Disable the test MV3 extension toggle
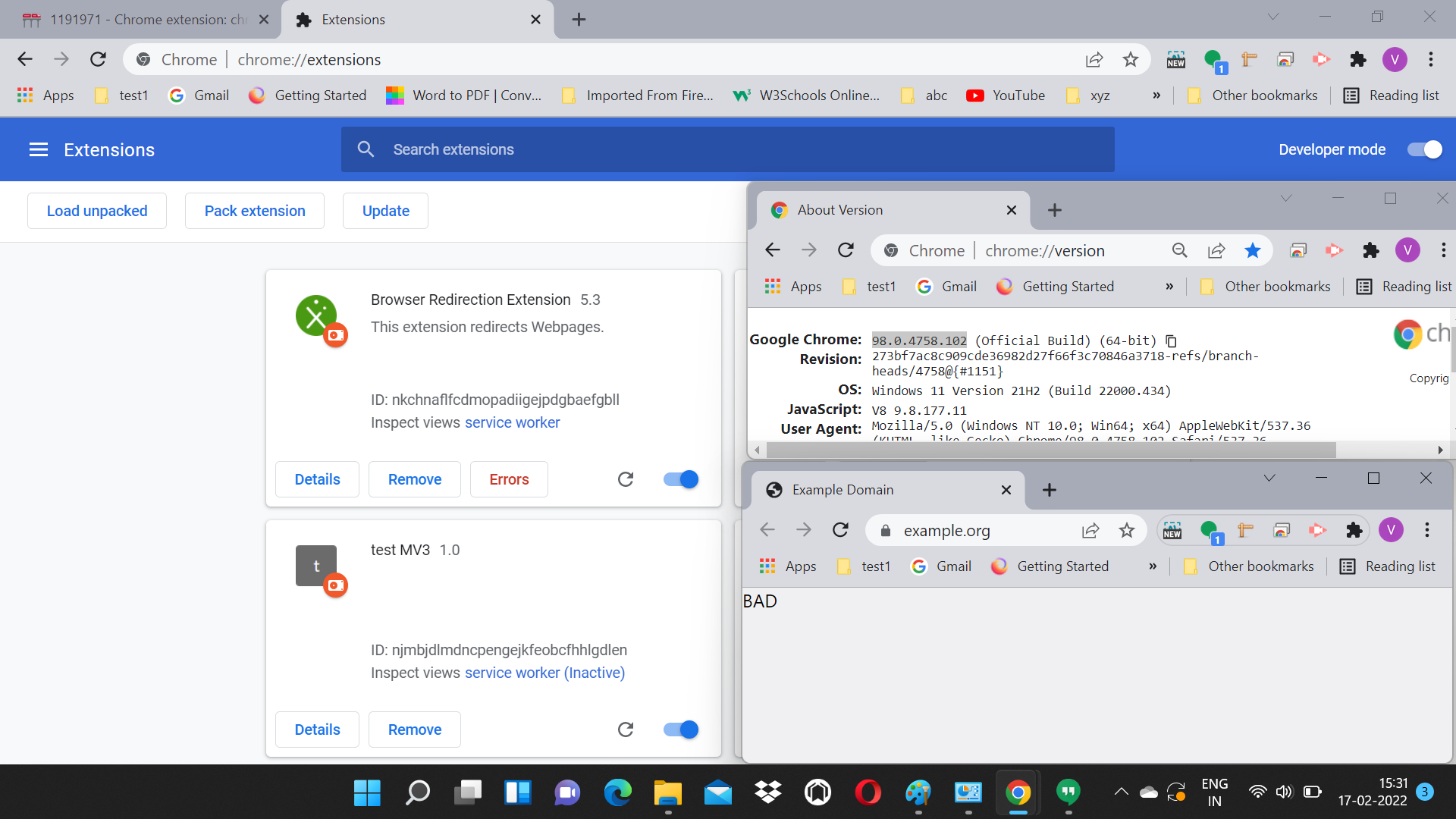The height and width of the screenshot is (819, 1456). point(680,730)
